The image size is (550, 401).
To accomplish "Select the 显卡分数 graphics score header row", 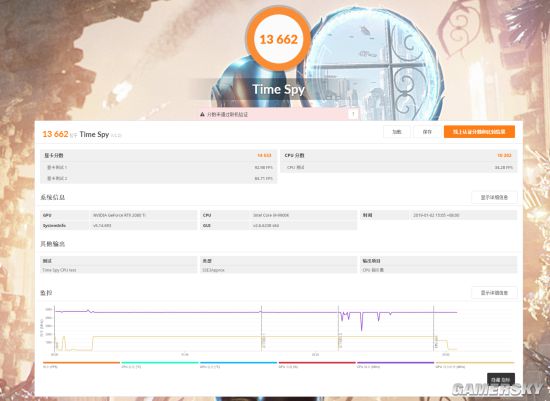I will pos(158,155).
